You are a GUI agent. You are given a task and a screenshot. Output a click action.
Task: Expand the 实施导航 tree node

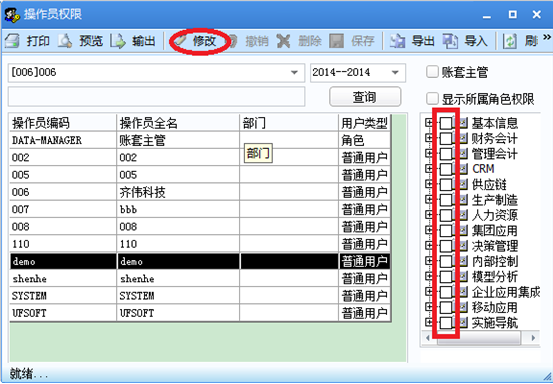pyautogui.click(x=429, y=322)
